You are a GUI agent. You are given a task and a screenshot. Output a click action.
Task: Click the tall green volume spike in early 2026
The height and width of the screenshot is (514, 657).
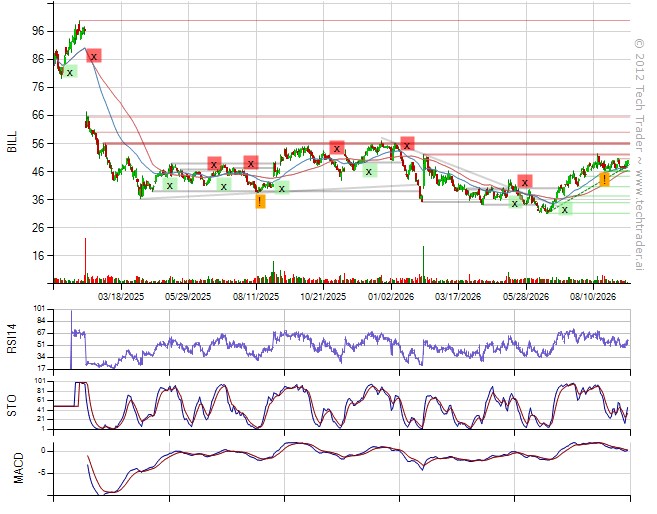(x=423, y=262)
